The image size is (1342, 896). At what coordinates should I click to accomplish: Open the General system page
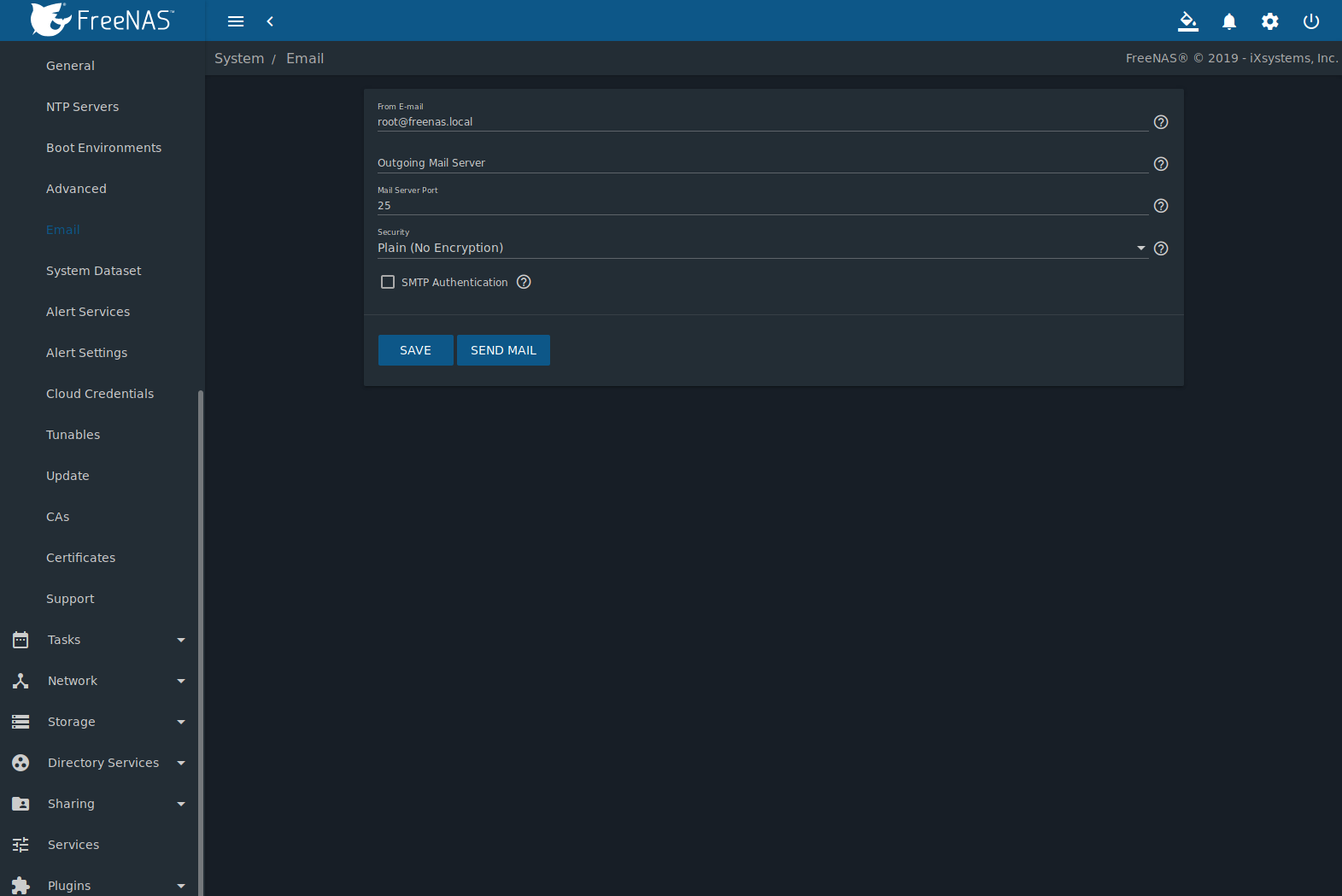70,66
